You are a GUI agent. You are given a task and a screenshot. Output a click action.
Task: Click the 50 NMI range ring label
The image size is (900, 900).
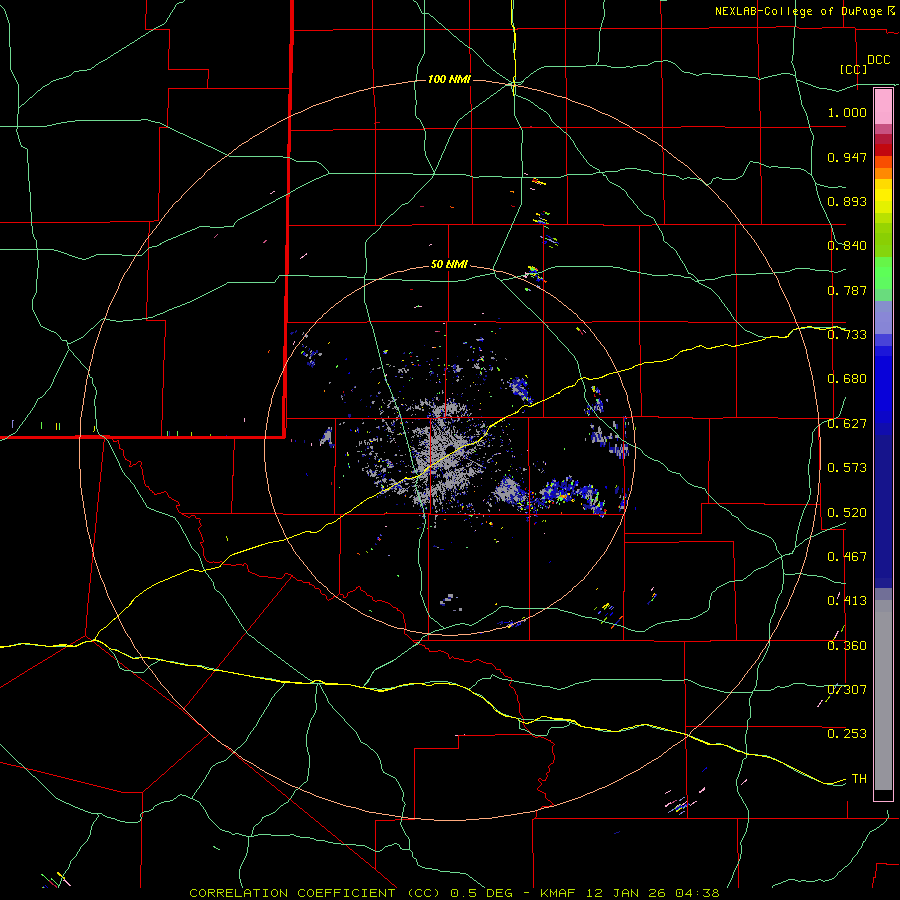coord(449,265)
